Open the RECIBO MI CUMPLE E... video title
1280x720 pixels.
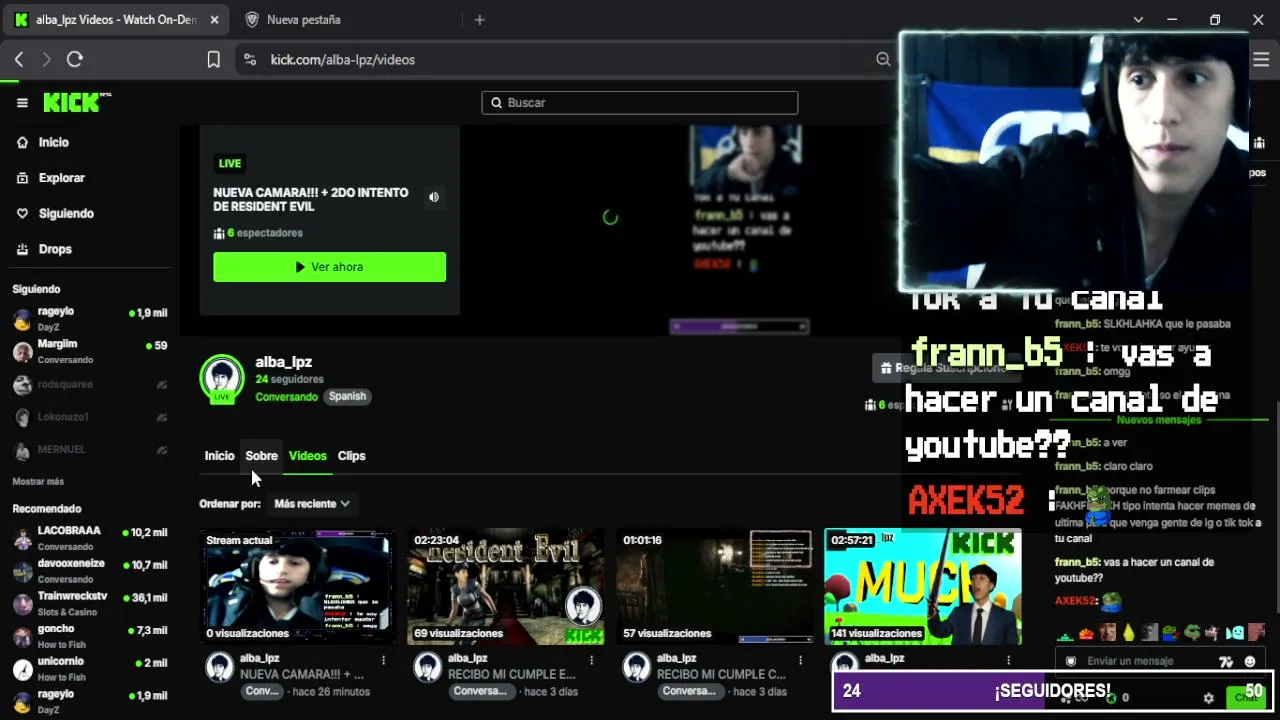512,675
